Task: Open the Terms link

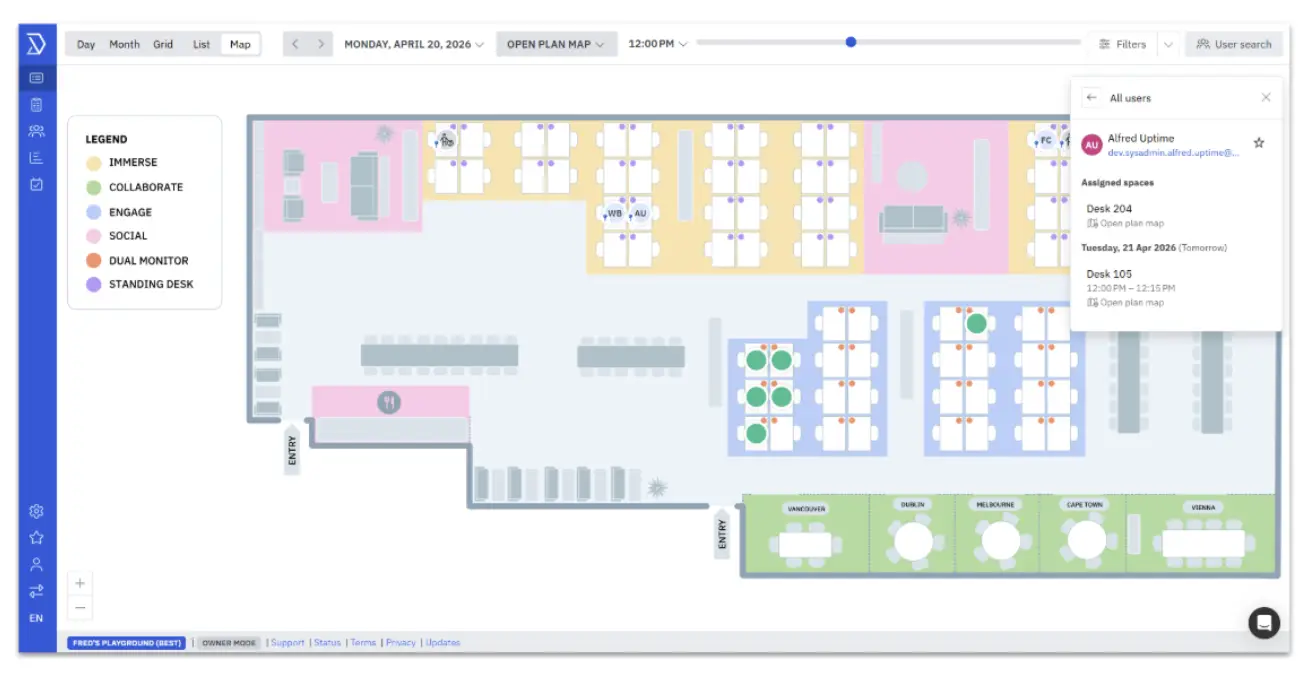Action: tap(363, 643)
